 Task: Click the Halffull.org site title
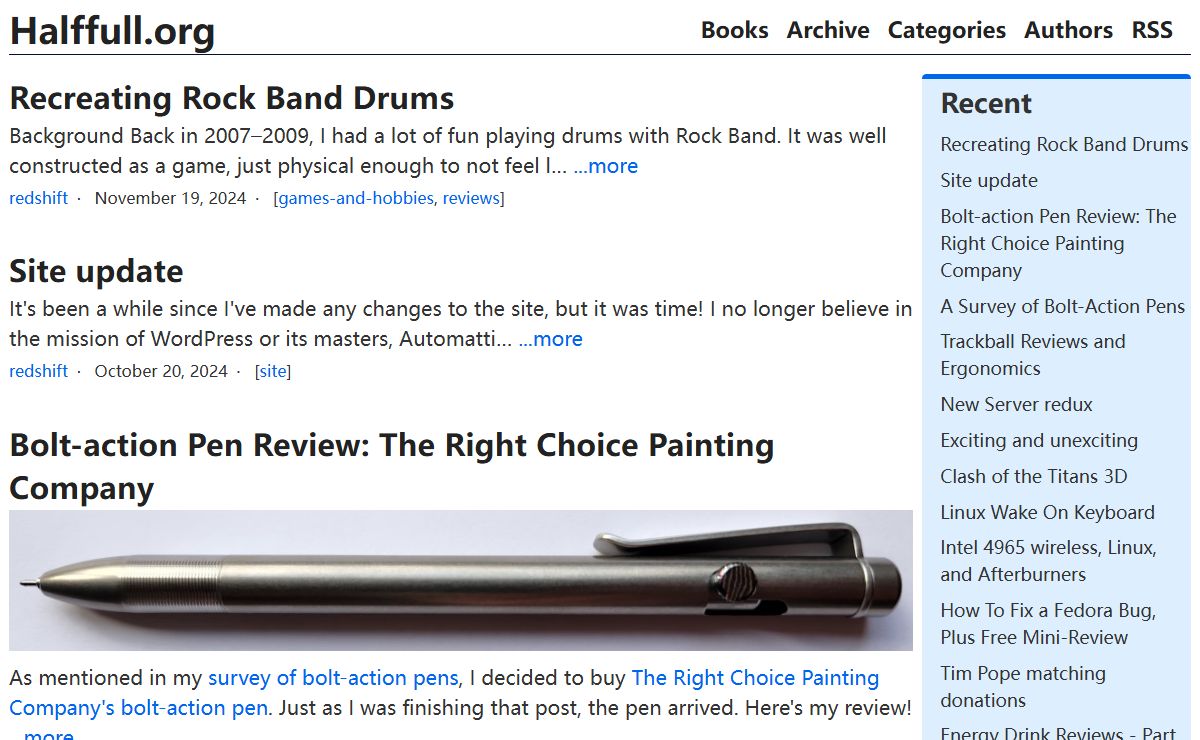click(x=112, y=31)
